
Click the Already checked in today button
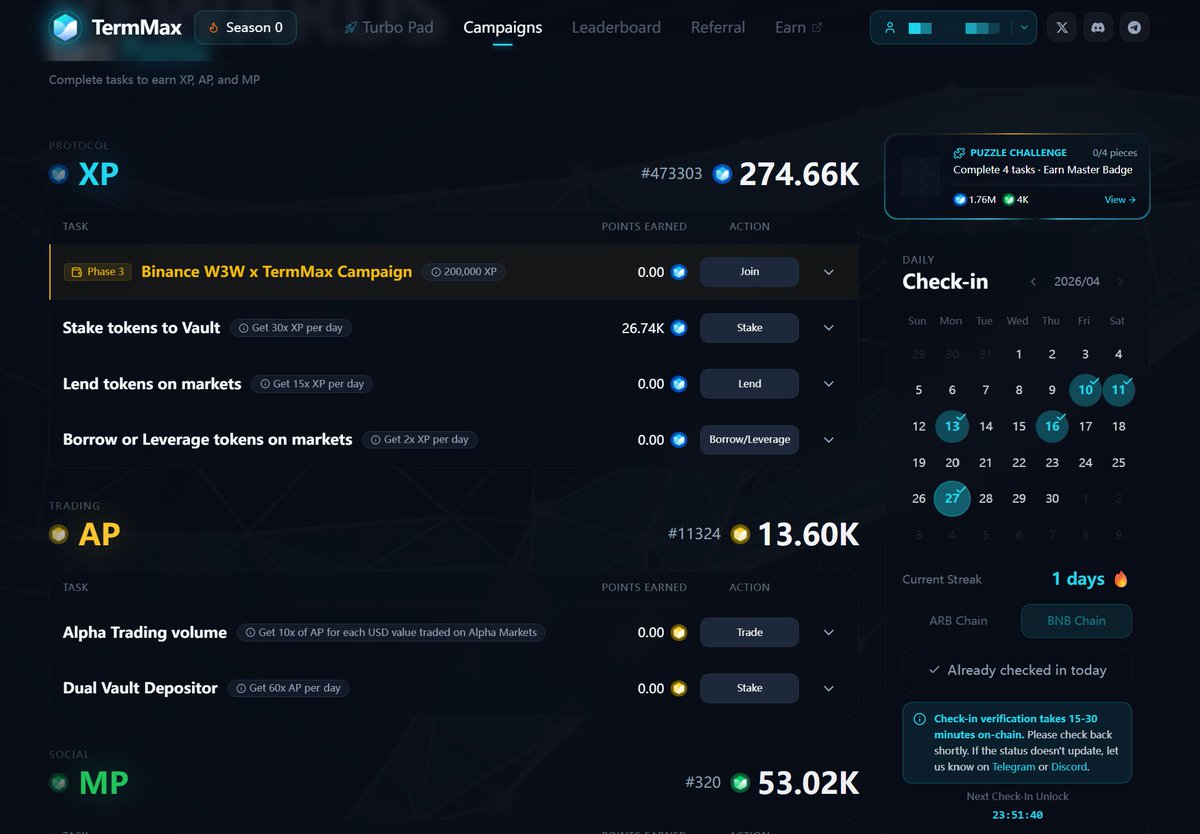[1017, 671]
